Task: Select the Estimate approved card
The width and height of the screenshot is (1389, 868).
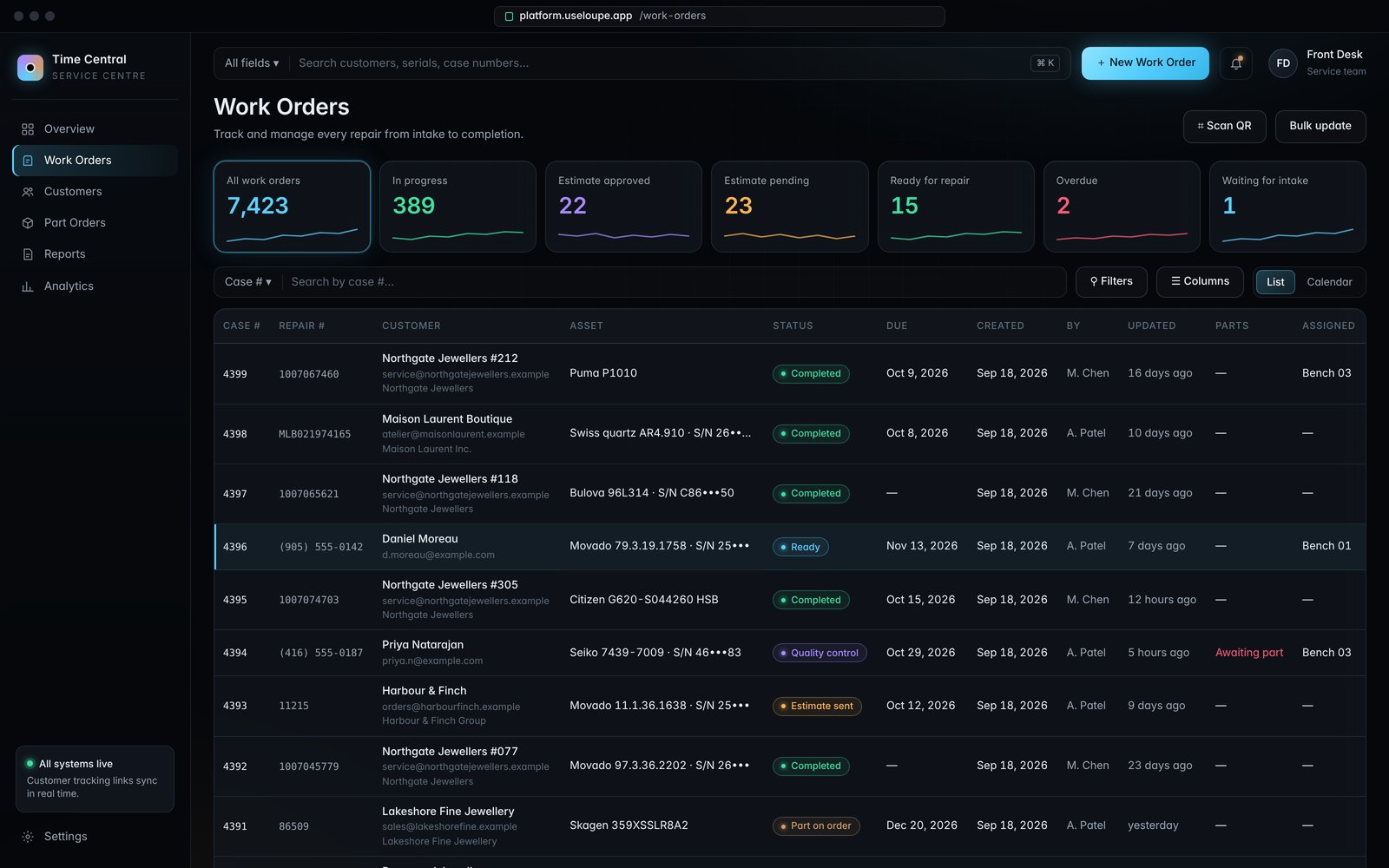Action: pyautogui.click(x=623, y=207)
